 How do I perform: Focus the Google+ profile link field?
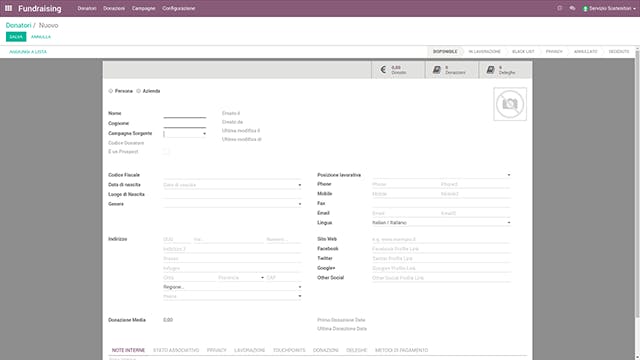click(x=441, y=268)
